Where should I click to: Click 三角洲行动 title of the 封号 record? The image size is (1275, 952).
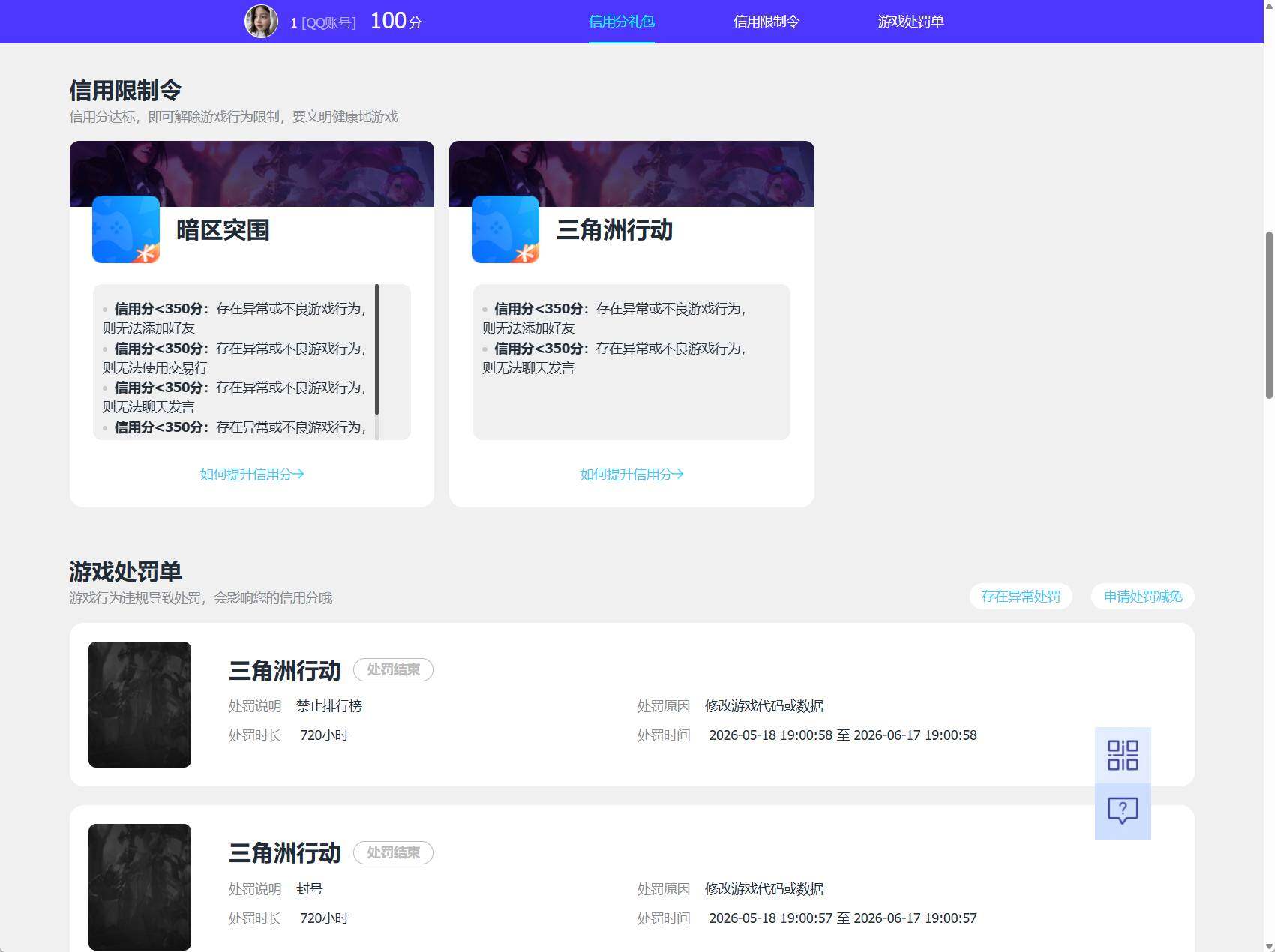(284, 852)
